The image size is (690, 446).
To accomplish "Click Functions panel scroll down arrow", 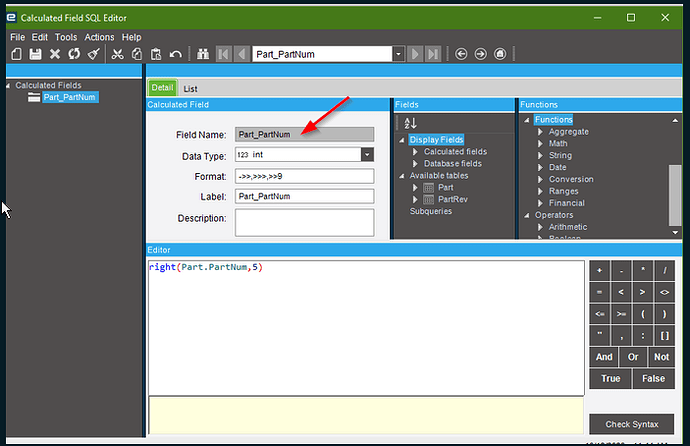I will (x=675, y=233).
